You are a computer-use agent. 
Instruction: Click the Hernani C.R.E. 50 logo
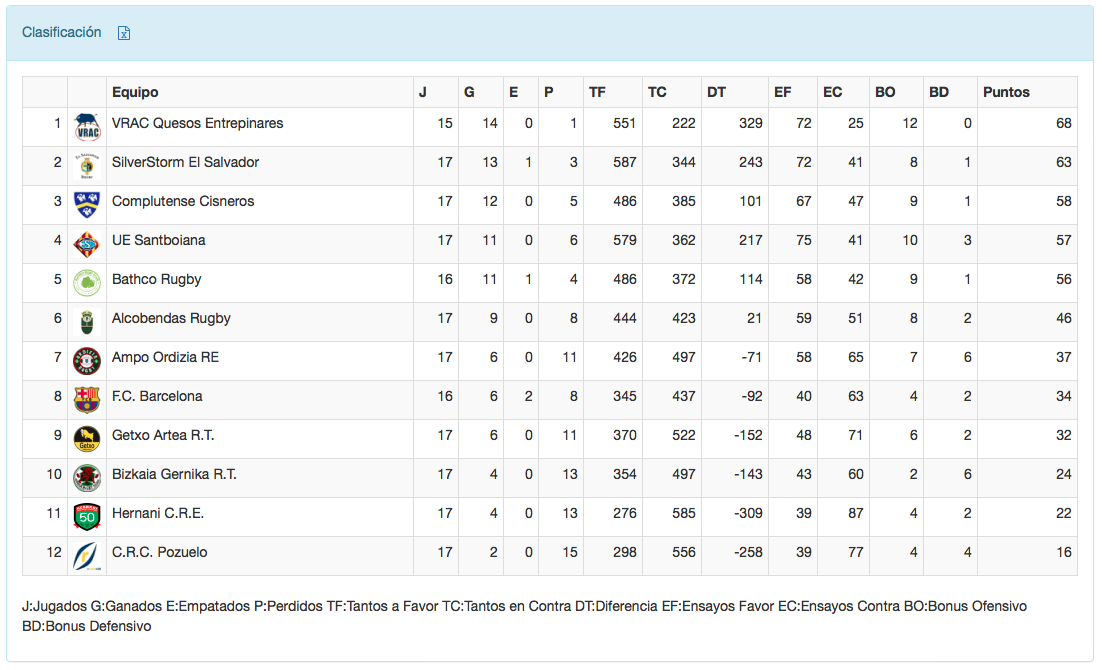coord(87,517)
